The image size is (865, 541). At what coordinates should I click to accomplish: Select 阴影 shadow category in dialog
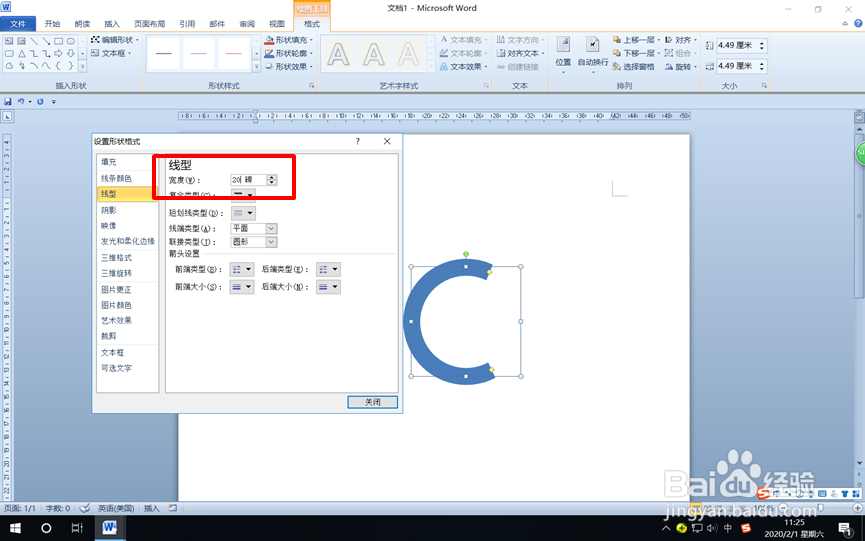coord(126,210)
